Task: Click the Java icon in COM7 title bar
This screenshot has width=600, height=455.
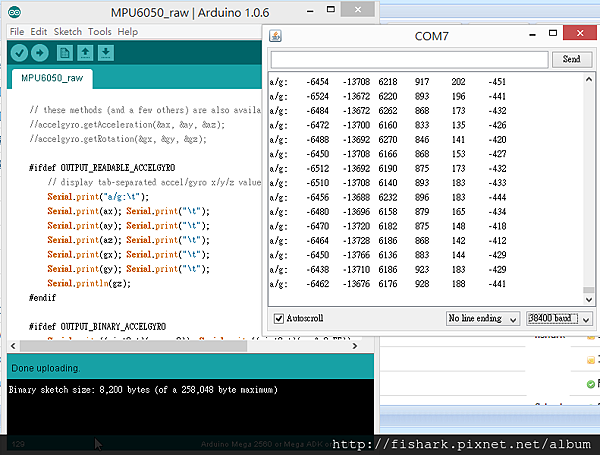Action: (276, 35)
